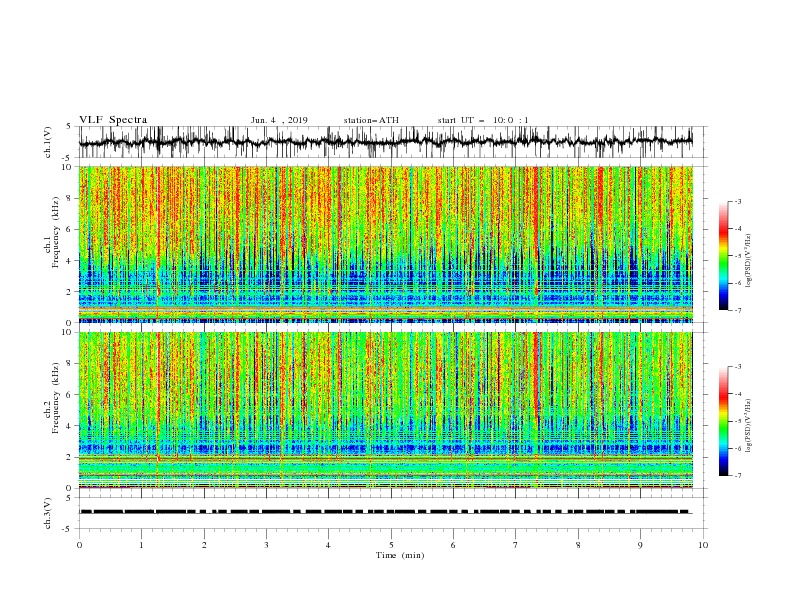Click time axis tick label "9"

pos(640,545)
